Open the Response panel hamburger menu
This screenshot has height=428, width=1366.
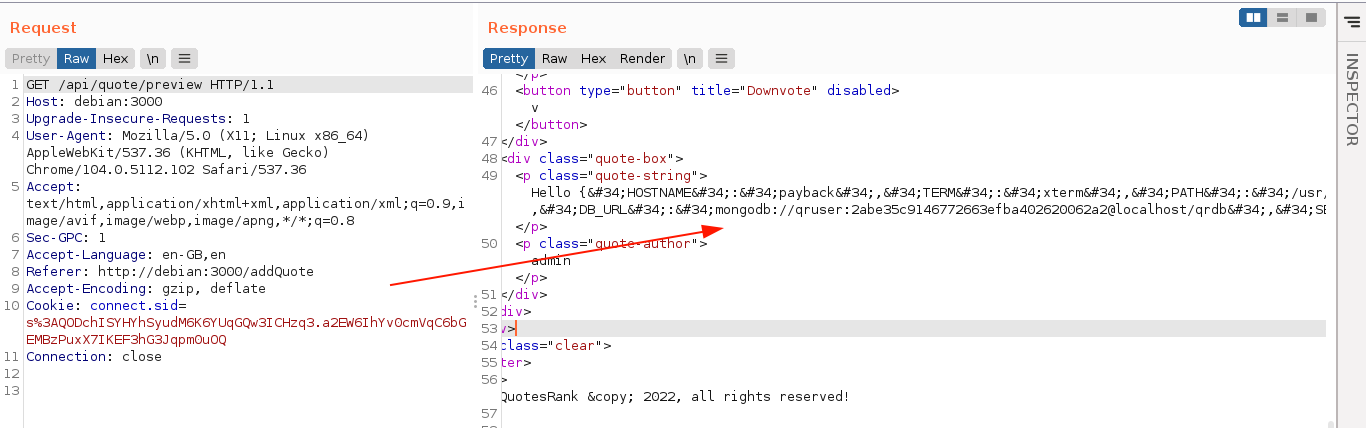(x=721, y=59)
